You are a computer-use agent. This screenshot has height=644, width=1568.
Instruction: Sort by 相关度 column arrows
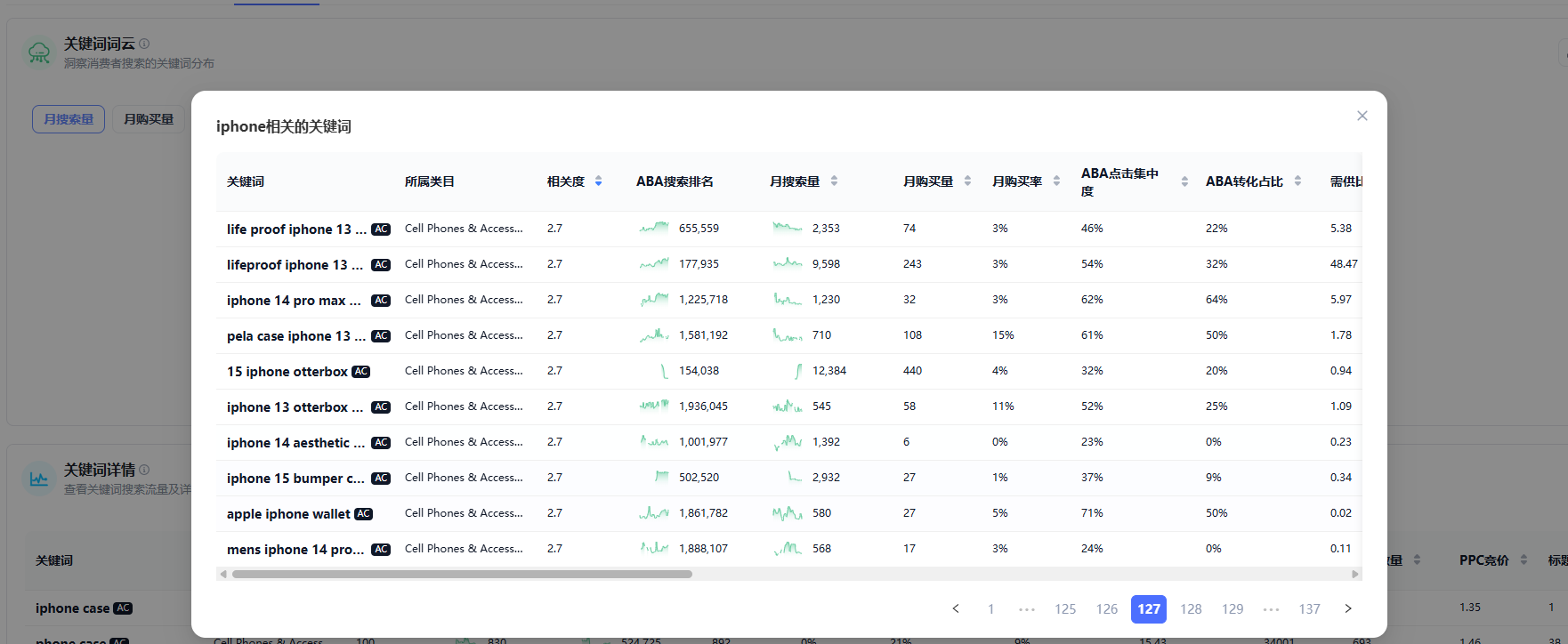tap(598, 181)
